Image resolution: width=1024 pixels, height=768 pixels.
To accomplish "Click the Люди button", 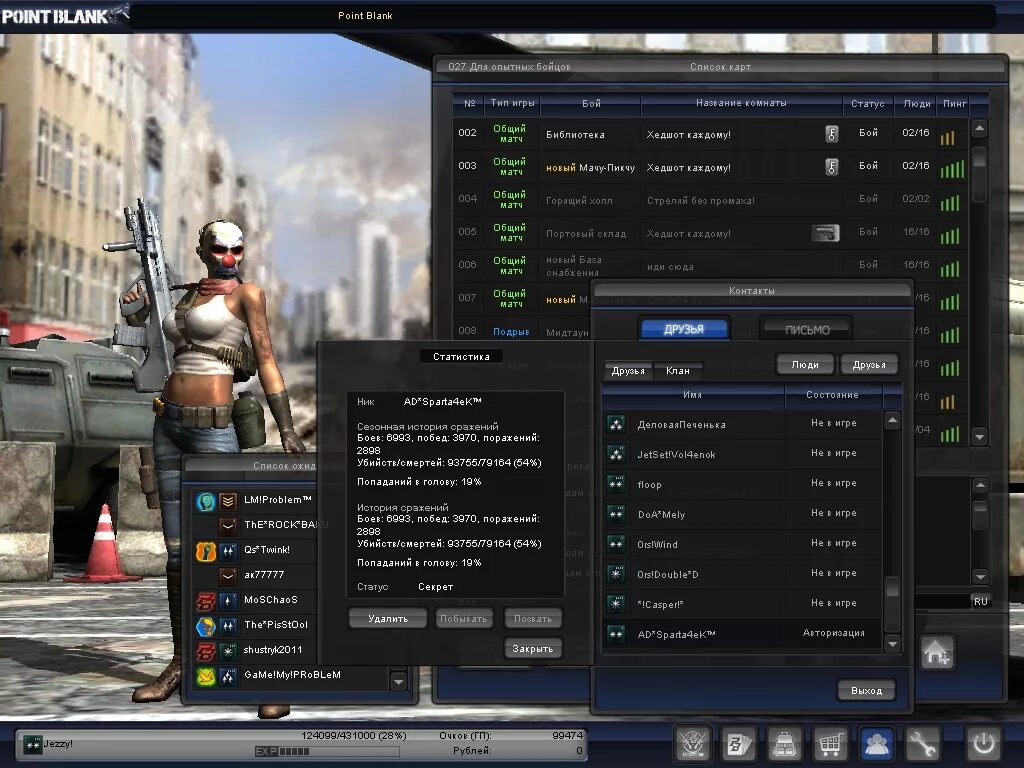I will 805,364.
